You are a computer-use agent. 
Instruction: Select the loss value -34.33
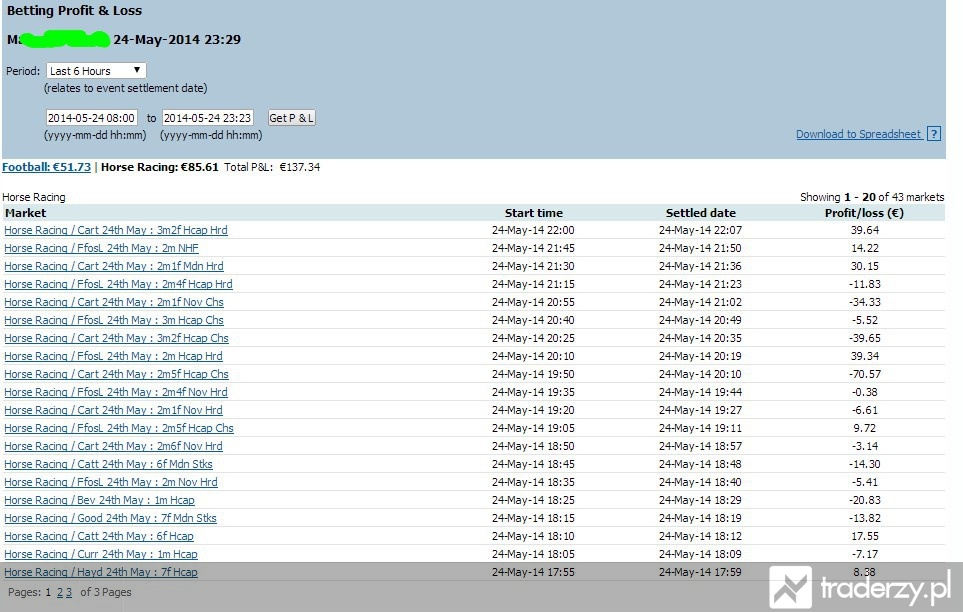click(865, 302)
